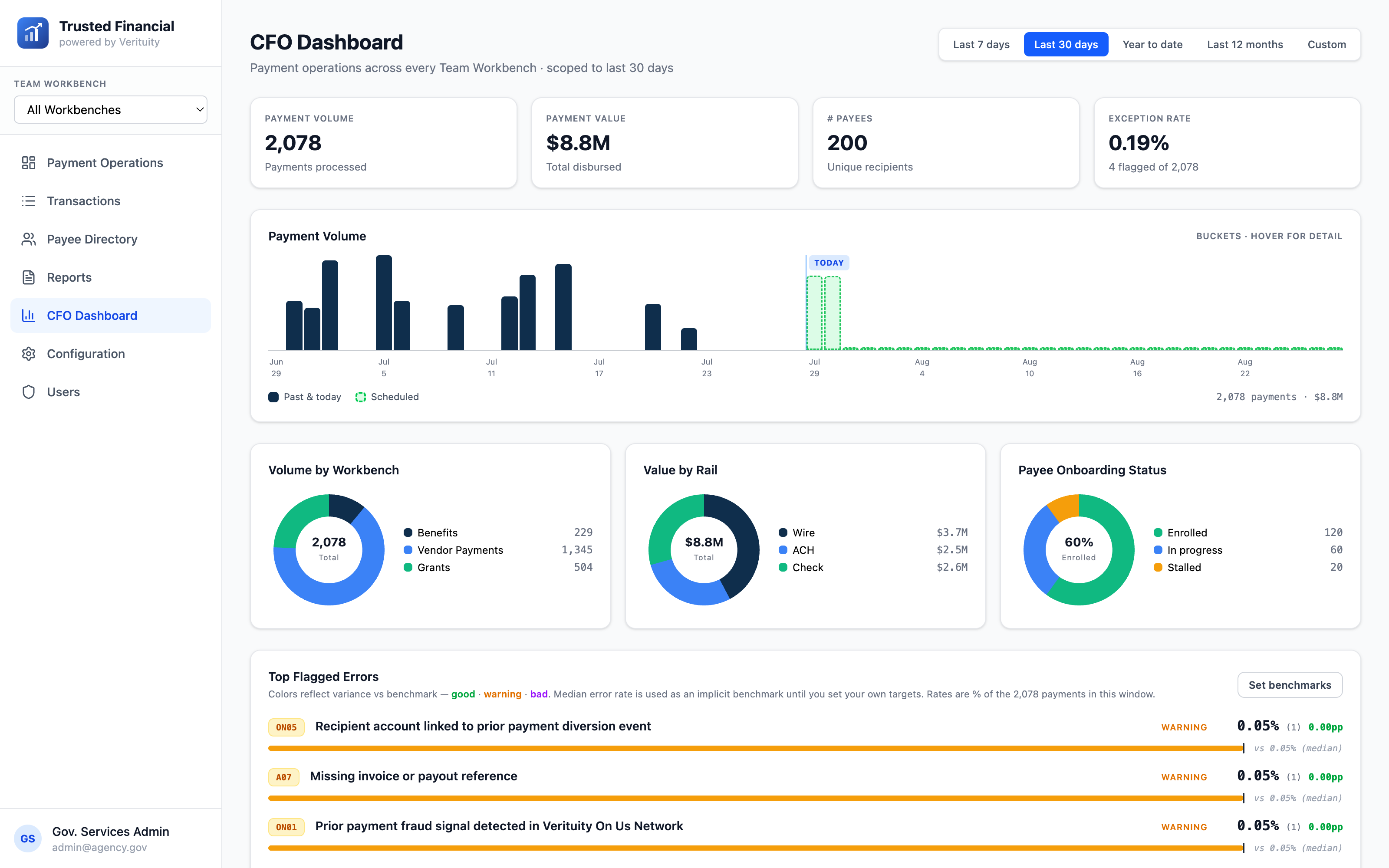Click the Payment Volume summary card

[383, 142]
